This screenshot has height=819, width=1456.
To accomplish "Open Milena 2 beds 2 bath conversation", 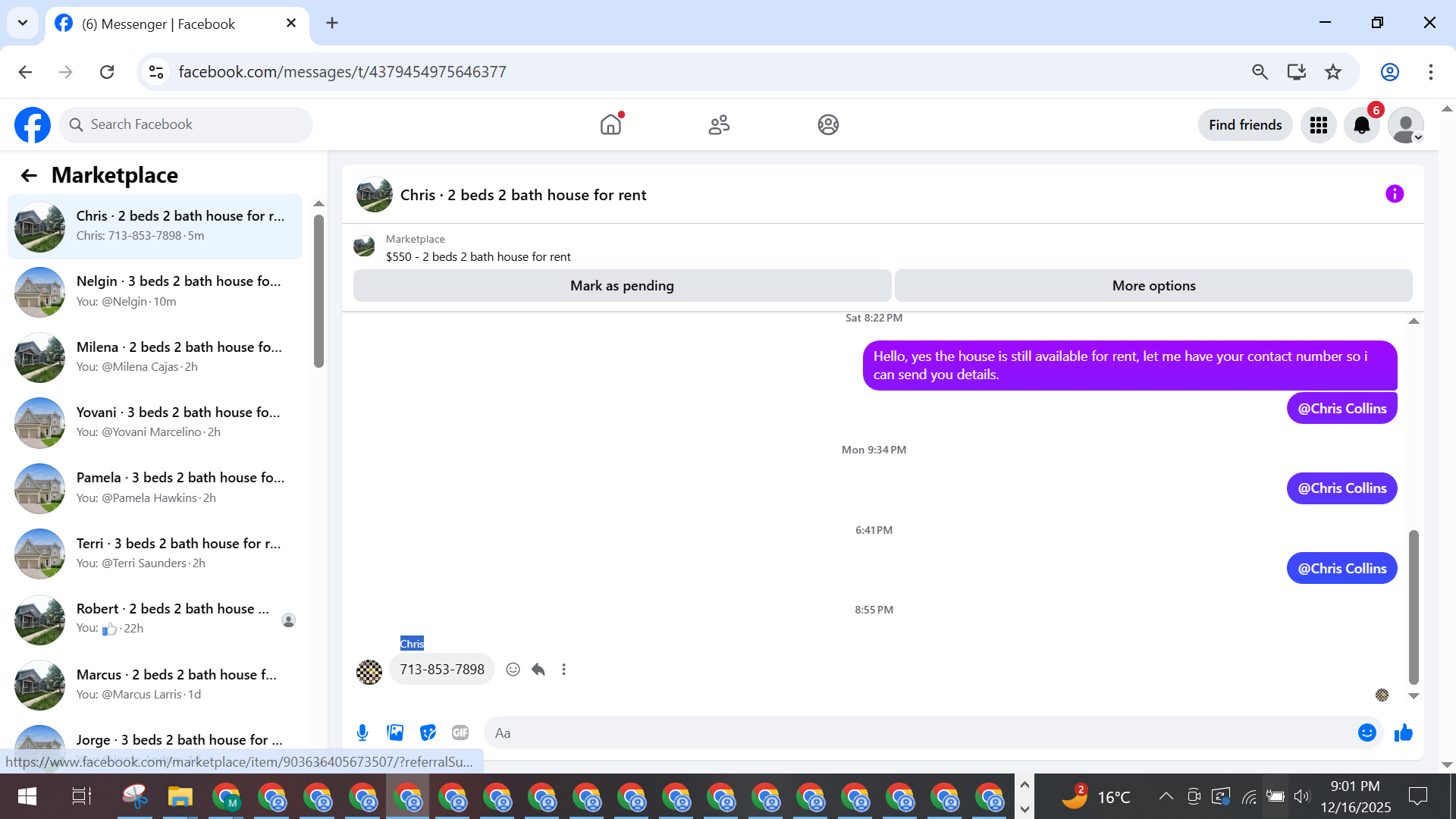I will (x=155, y=357).
